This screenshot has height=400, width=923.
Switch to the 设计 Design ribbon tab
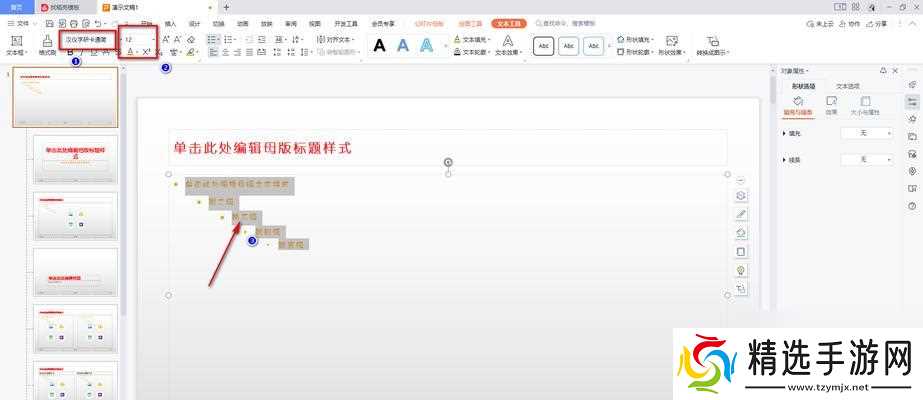click(195, 24)
